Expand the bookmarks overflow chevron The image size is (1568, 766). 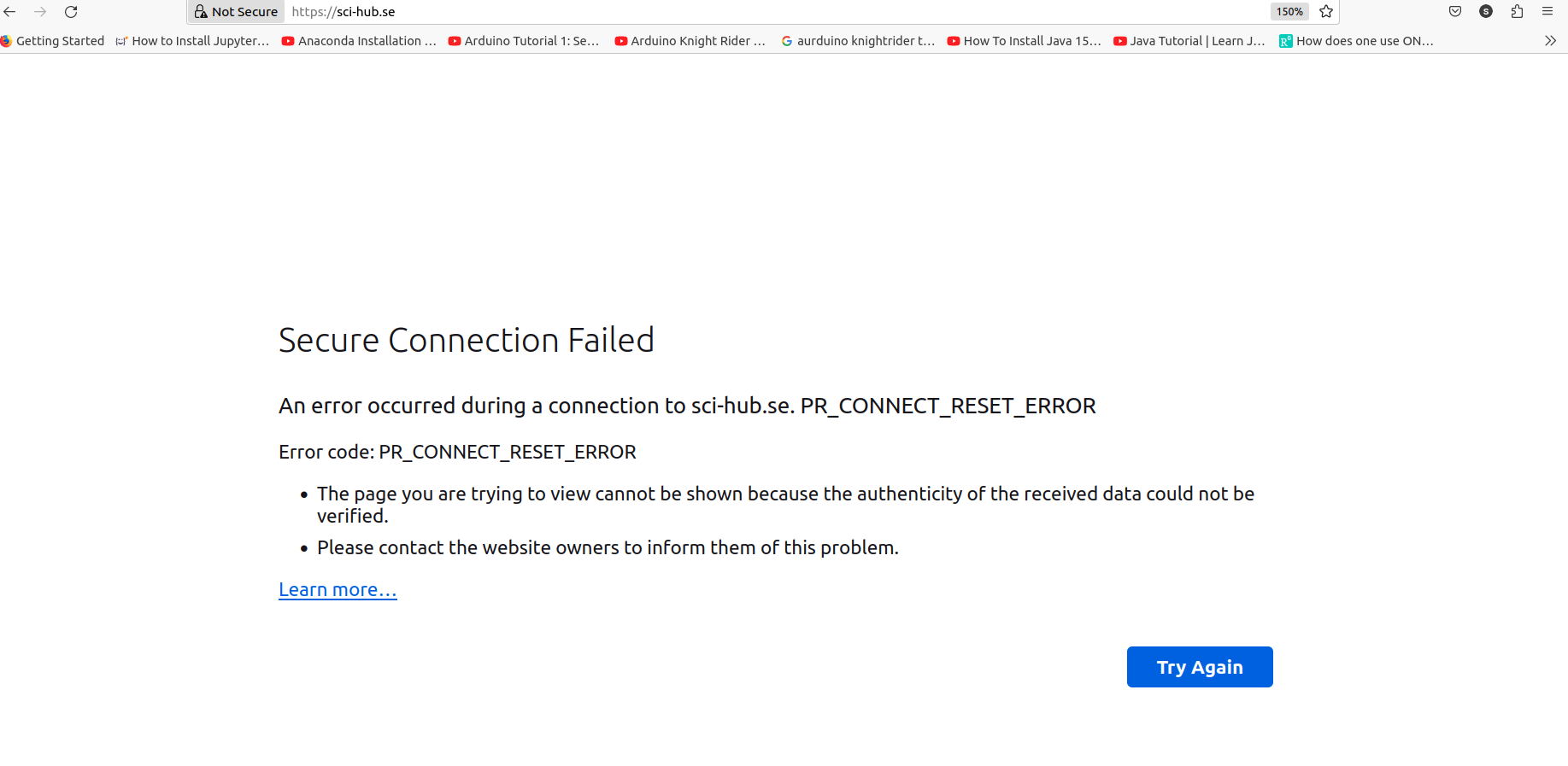point(1550,41)
